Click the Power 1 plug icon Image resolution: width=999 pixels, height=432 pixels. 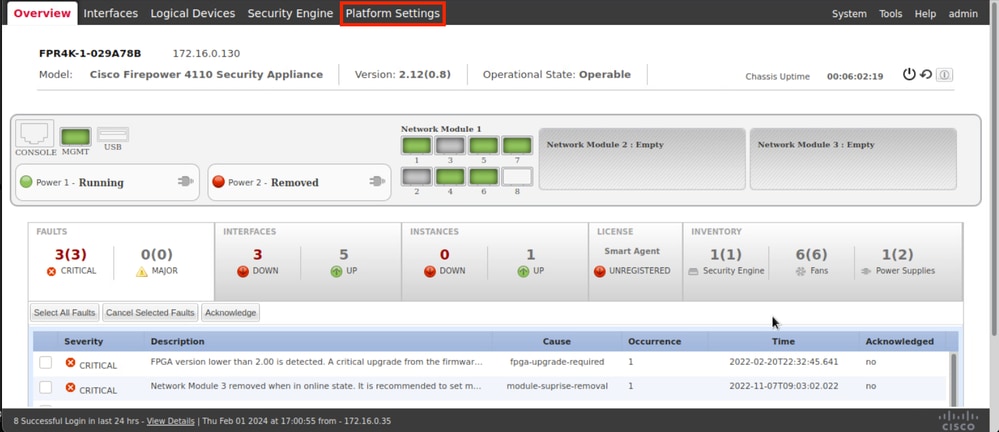point(185,182)
